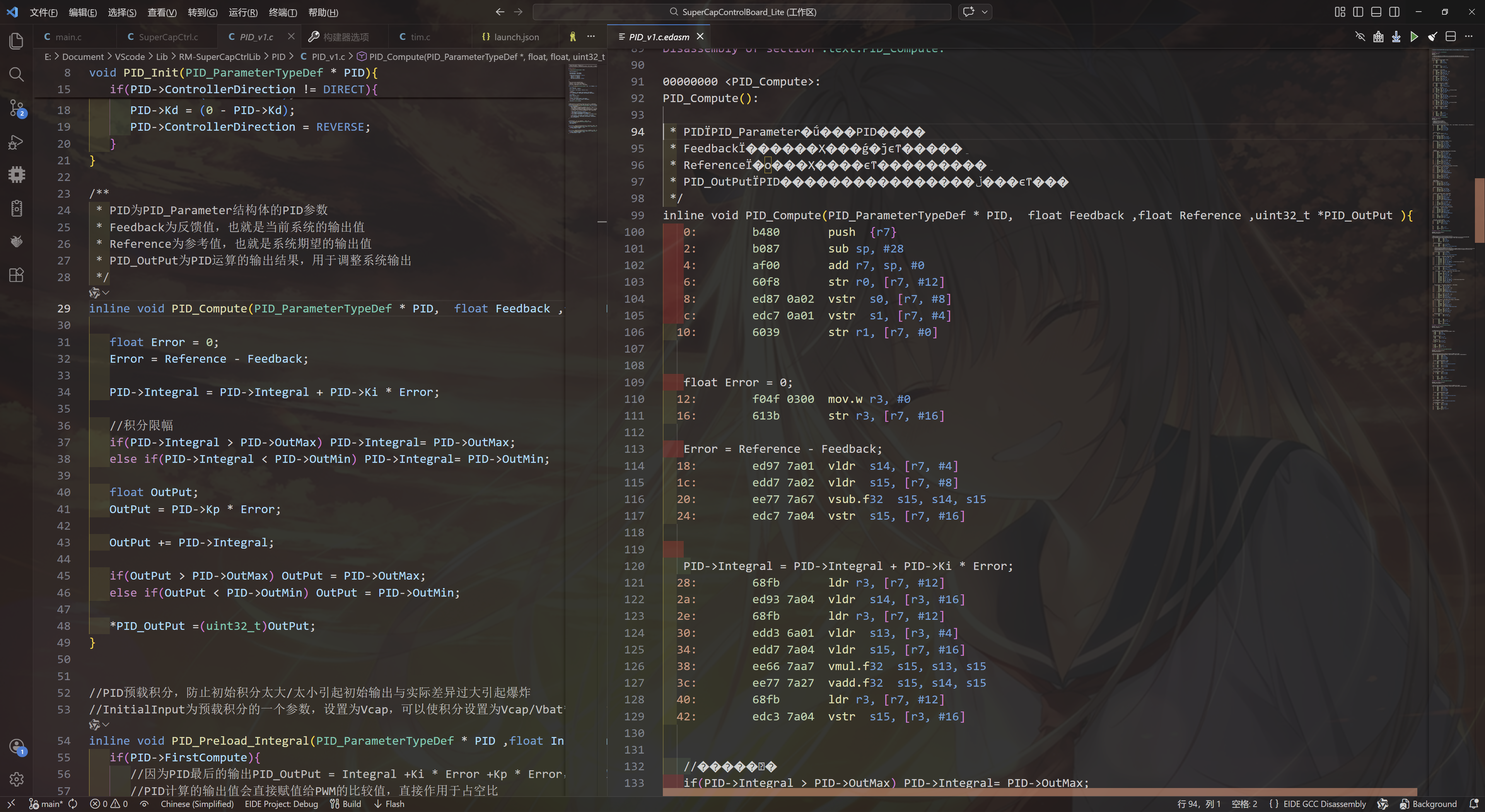Open the Manage settings gear

pos(16,779)
